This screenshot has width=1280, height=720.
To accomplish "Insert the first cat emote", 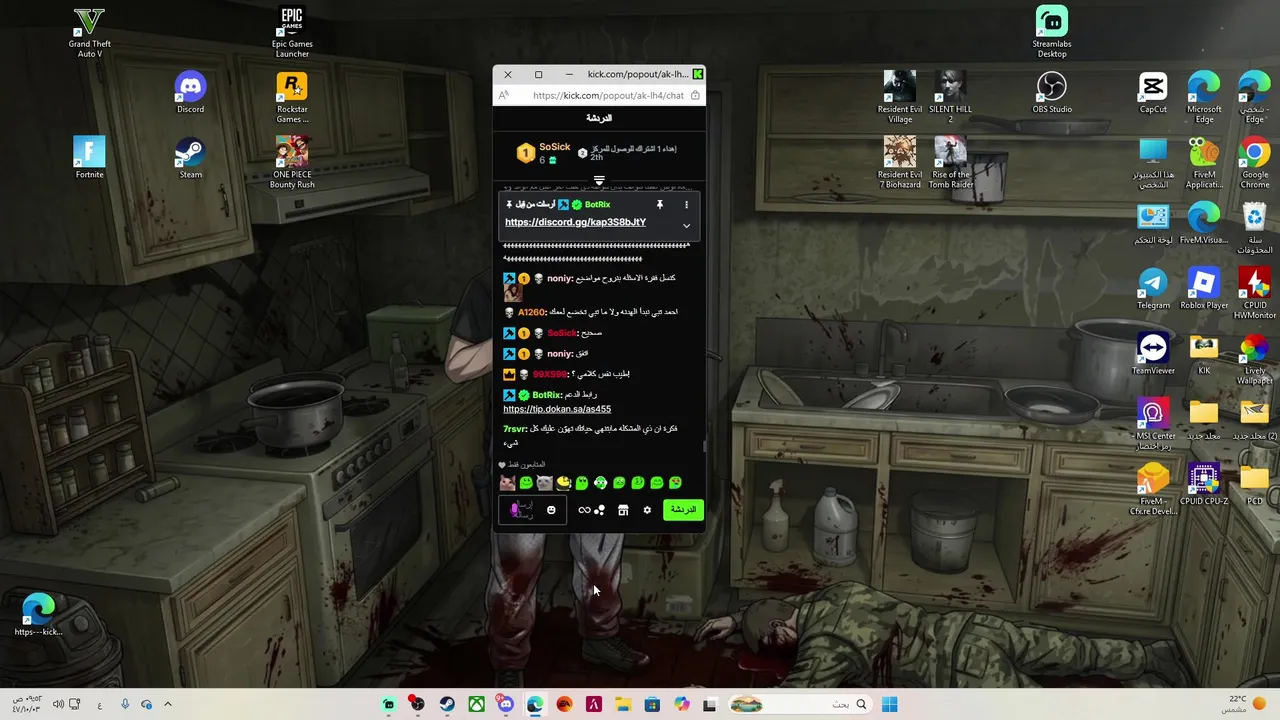I will pos(508,483).
